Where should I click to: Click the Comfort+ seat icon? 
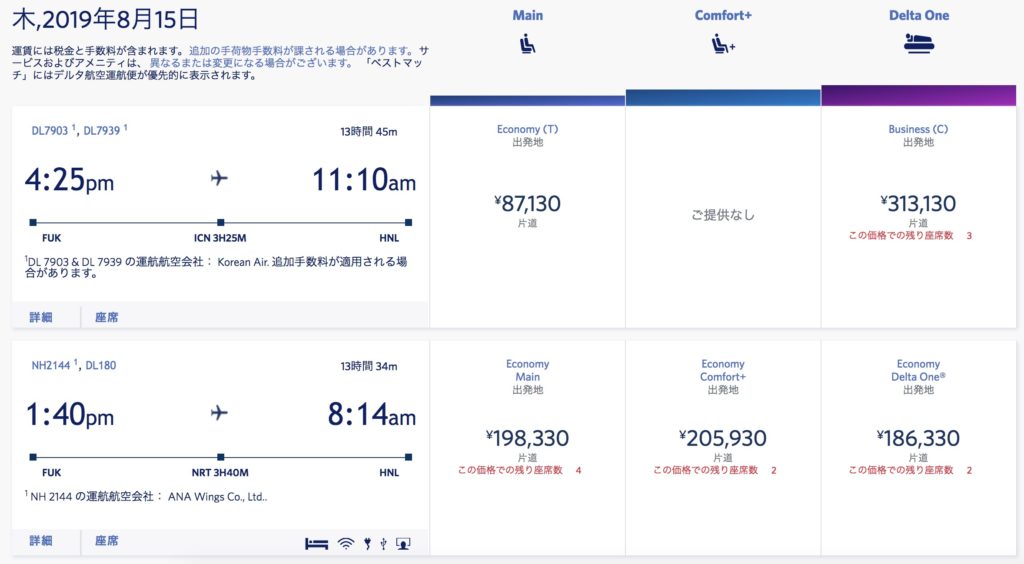(x=723, y=44)
